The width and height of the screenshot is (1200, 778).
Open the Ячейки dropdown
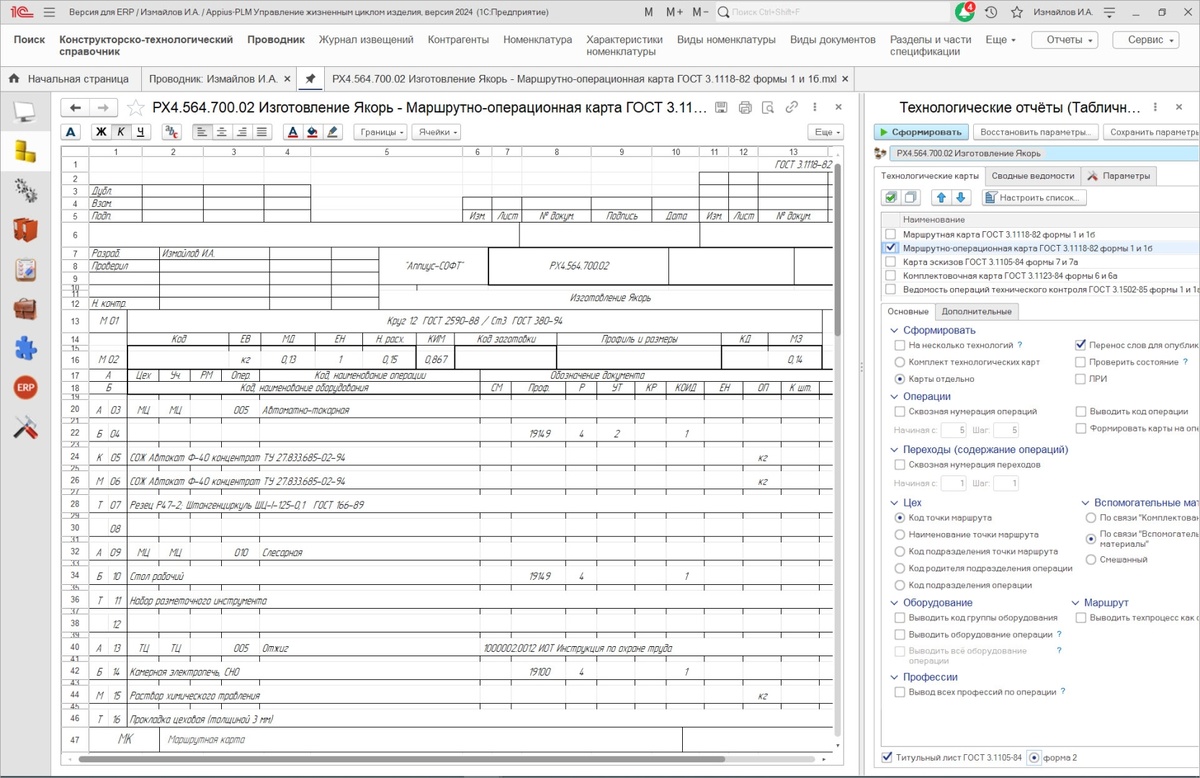click(x=437, y=131)
